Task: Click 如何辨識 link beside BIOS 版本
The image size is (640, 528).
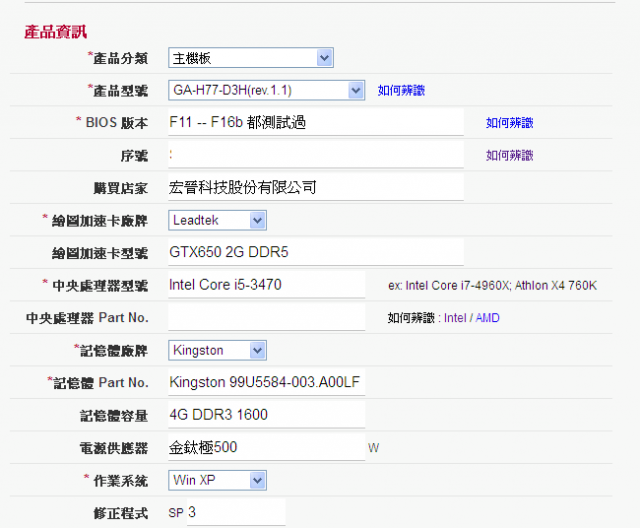Action: click(x=509, y=122)
